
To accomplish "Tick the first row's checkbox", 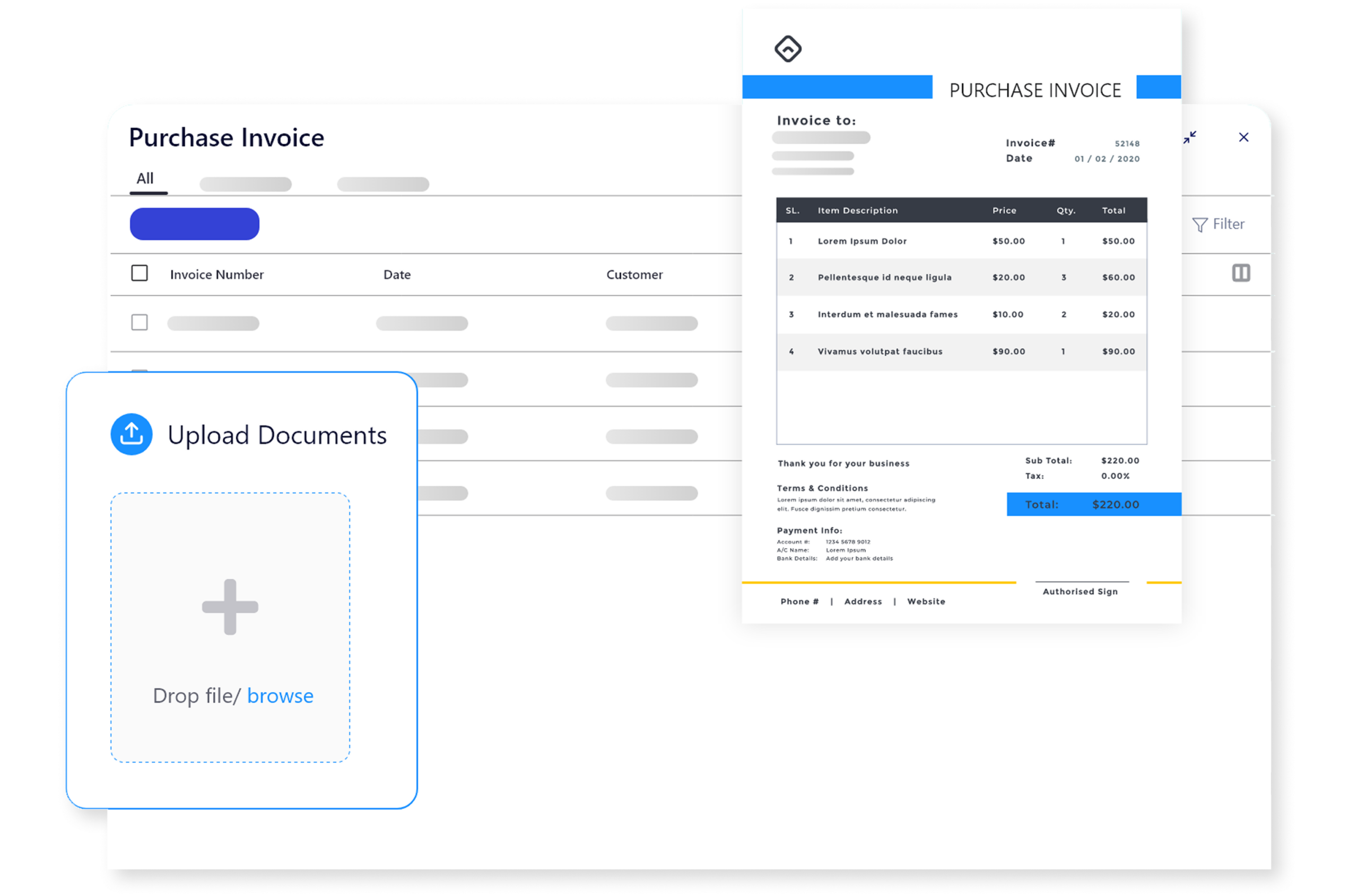I will (140, 322).
